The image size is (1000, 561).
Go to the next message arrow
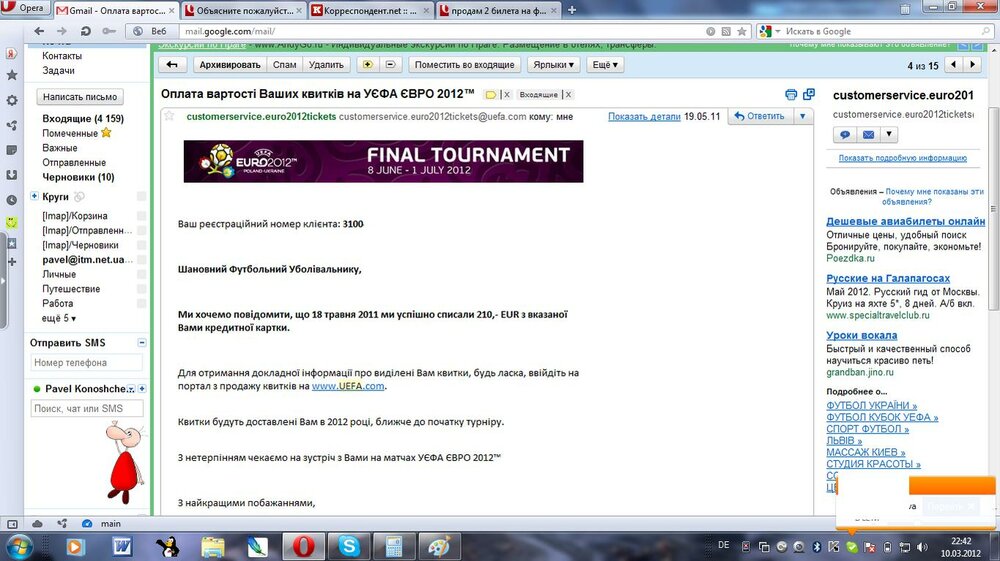(x=973, y=64)
